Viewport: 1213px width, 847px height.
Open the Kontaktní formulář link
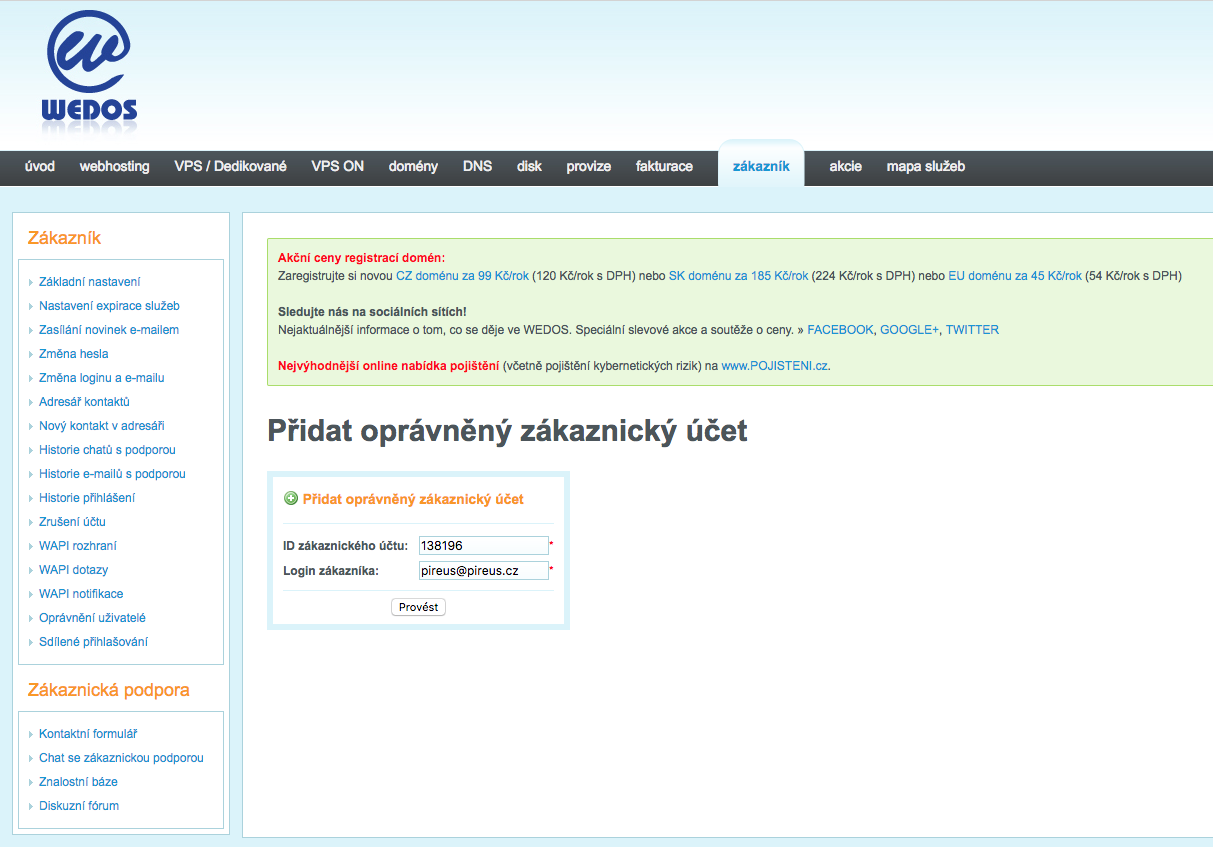[x=88, y=734]
